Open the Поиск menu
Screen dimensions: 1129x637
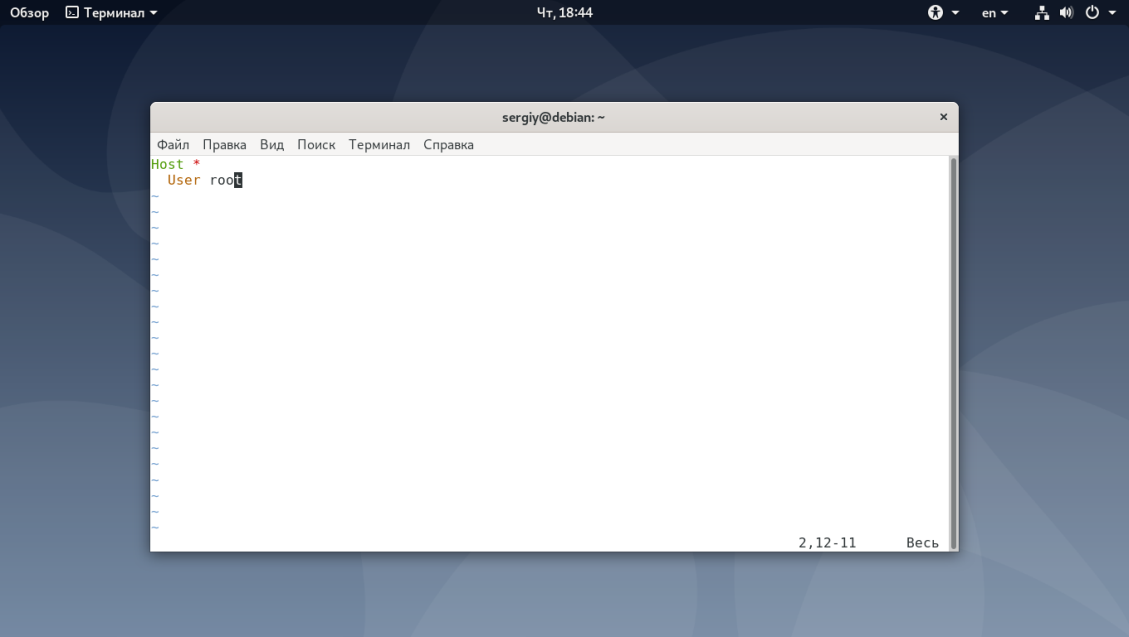click(x=316, y=145)
